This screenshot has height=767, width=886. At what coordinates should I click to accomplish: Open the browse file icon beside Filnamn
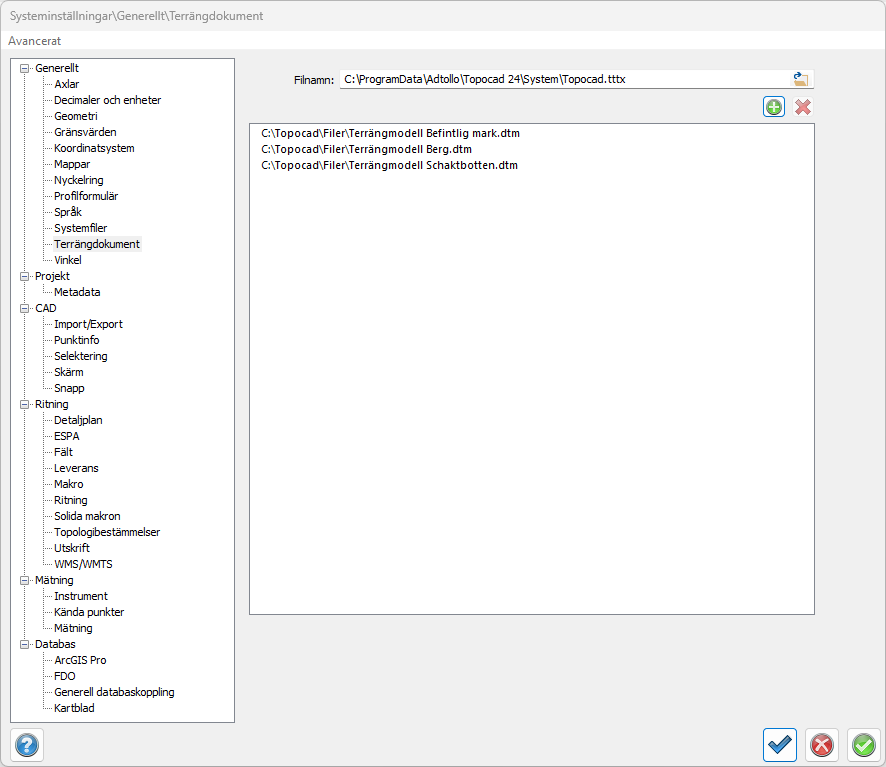pyautogui.click(x=800, y=79)
